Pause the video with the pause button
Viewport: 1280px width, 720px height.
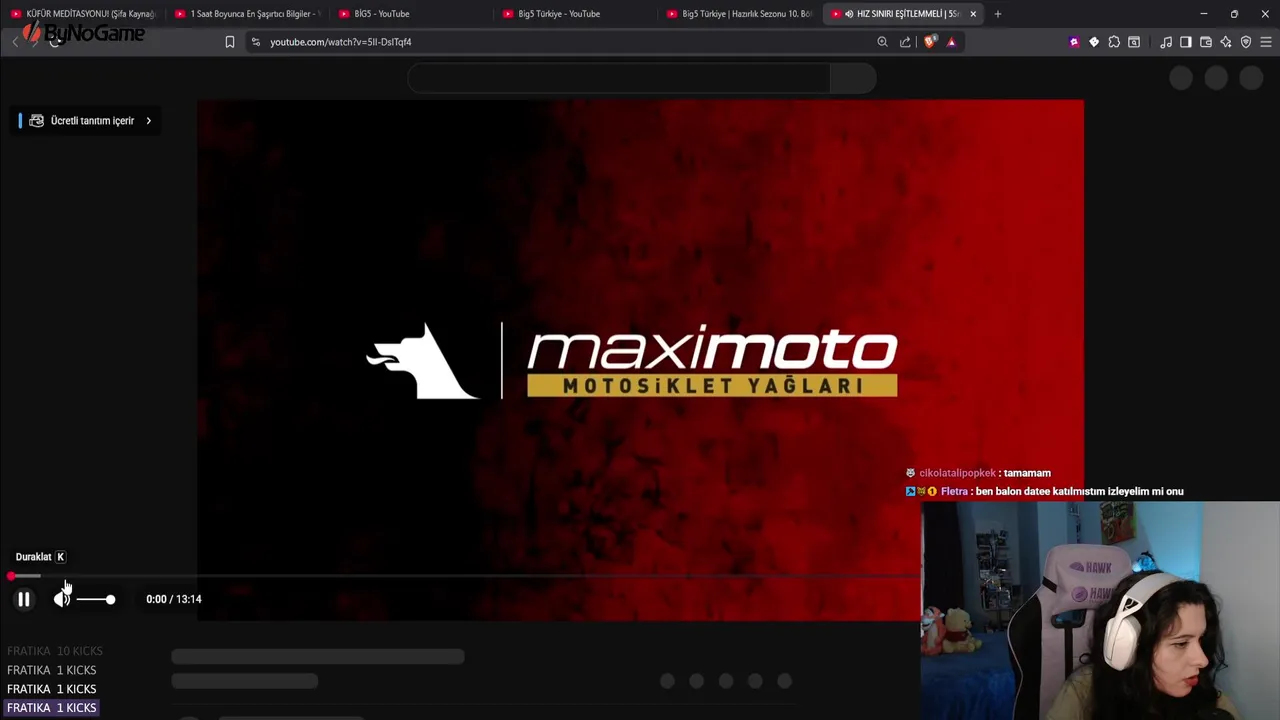[24, 599]
